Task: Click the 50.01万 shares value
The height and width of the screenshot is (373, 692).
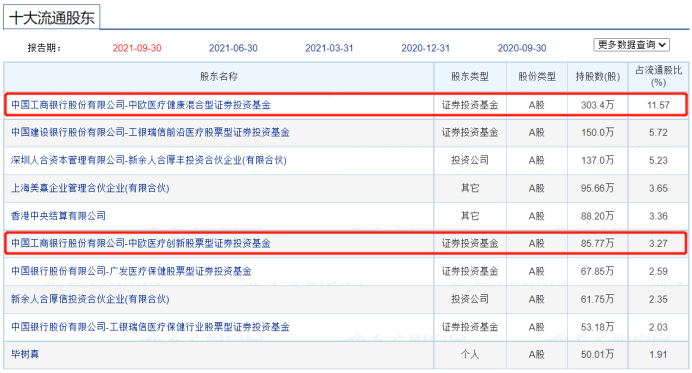Action: [x=598, y=354]
